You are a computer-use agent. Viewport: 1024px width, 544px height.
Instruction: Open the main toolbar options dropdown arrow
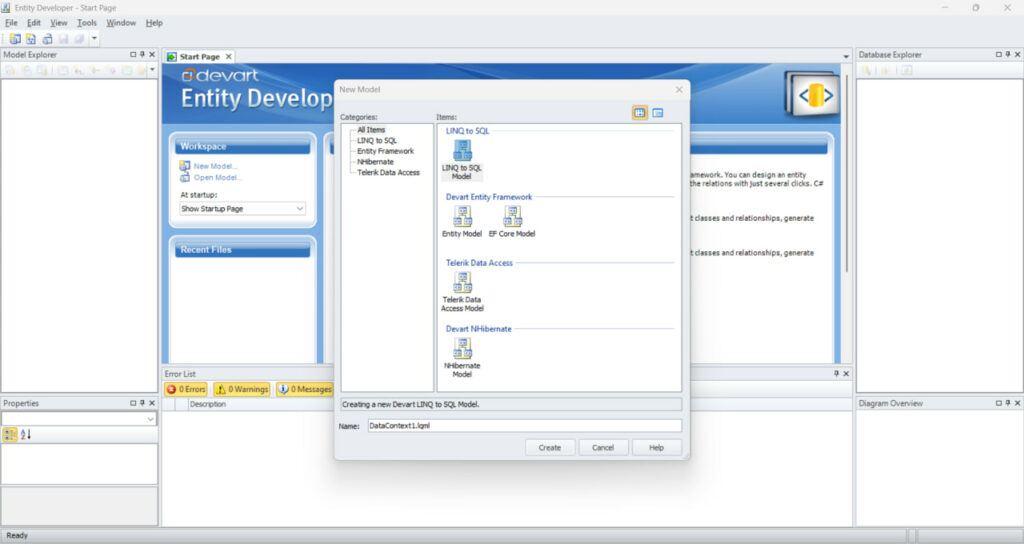point(94,39)
